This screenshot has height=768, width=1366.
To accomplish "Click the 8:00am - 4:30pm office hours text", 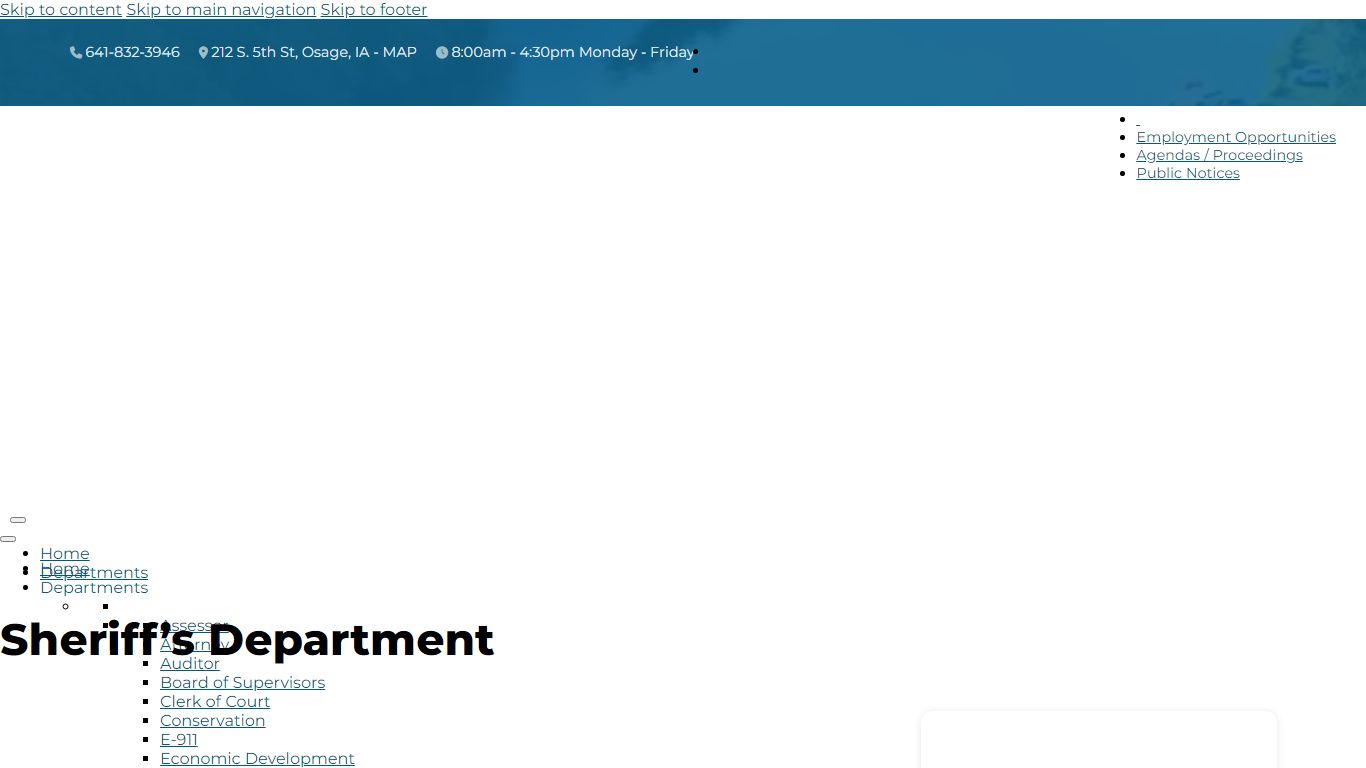I will 572,52.
